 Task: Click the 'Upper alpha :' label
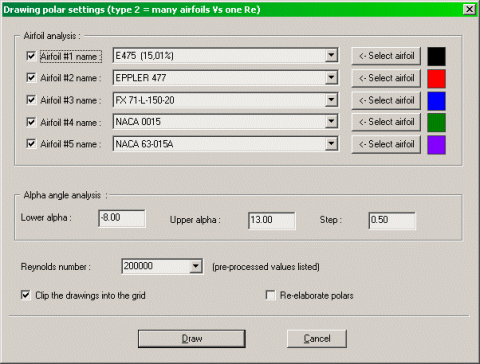pyautogui.click(x=195, y=220)
